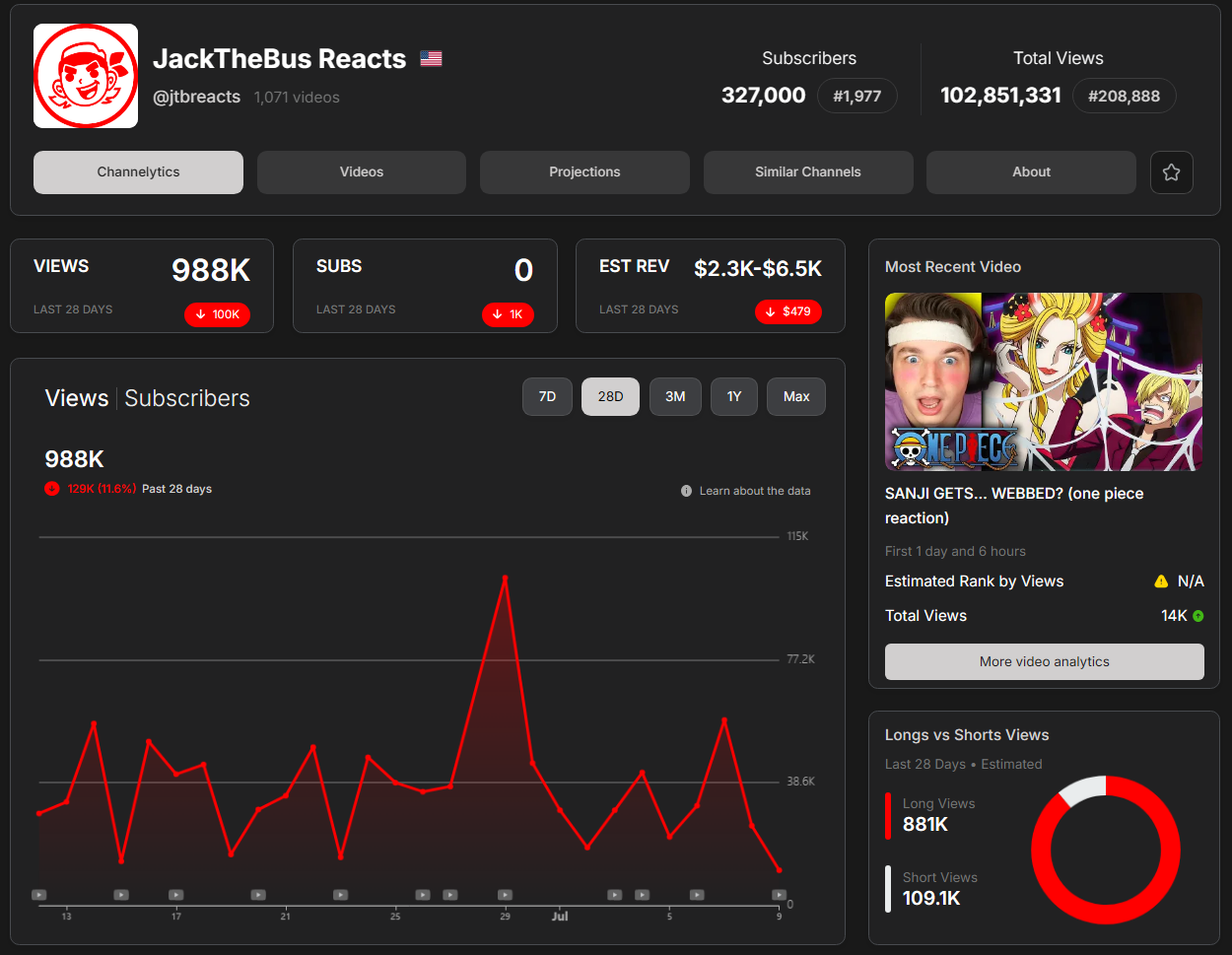This screenshot has width=1232, height=955.
Task: Click the First 1 day and 6 hours text
Action: click(955, 552)
